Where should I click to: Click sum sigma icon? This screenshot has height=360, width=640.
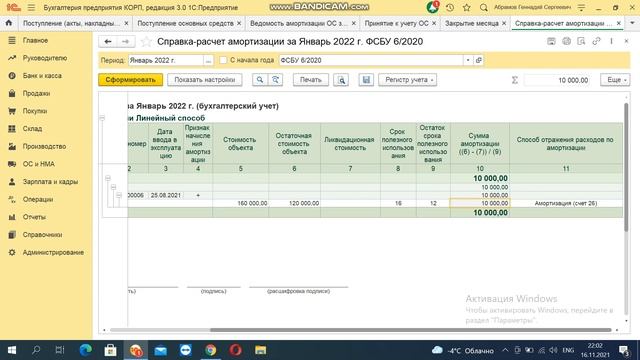click(x=515, y=80)
